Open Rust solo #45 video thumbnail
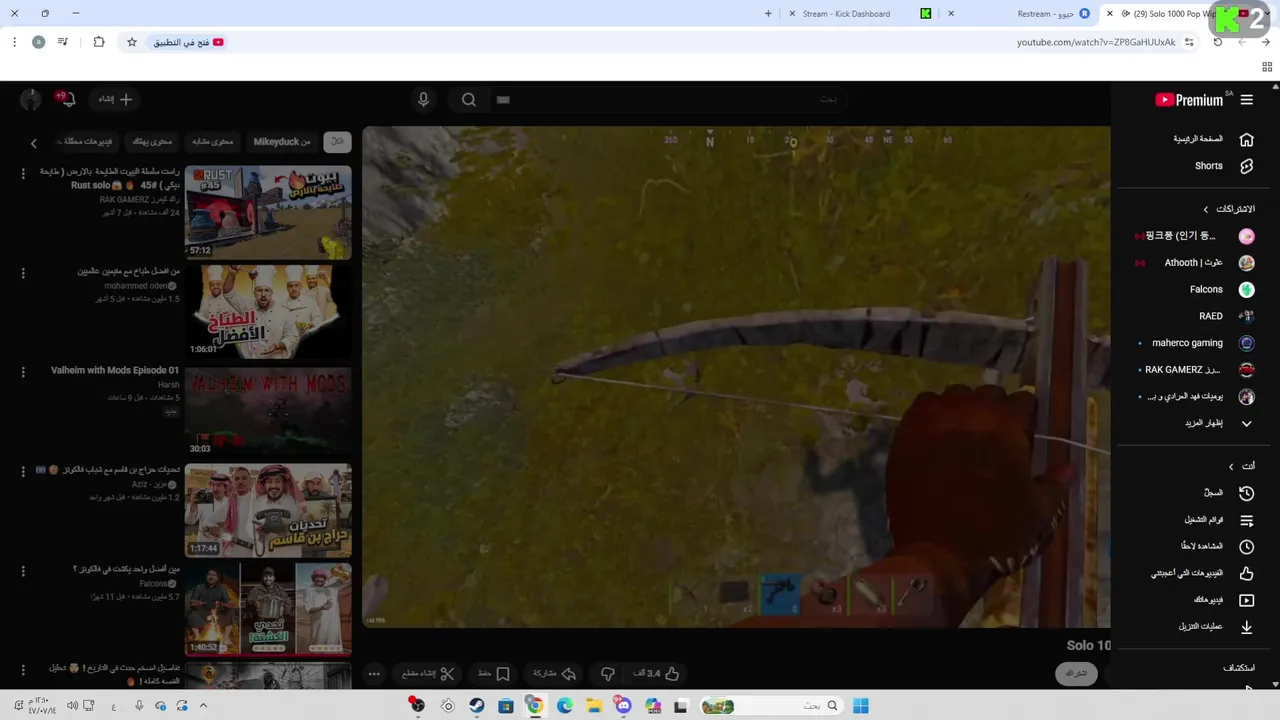Screen dimensions: 1280x720 [268, 212]
